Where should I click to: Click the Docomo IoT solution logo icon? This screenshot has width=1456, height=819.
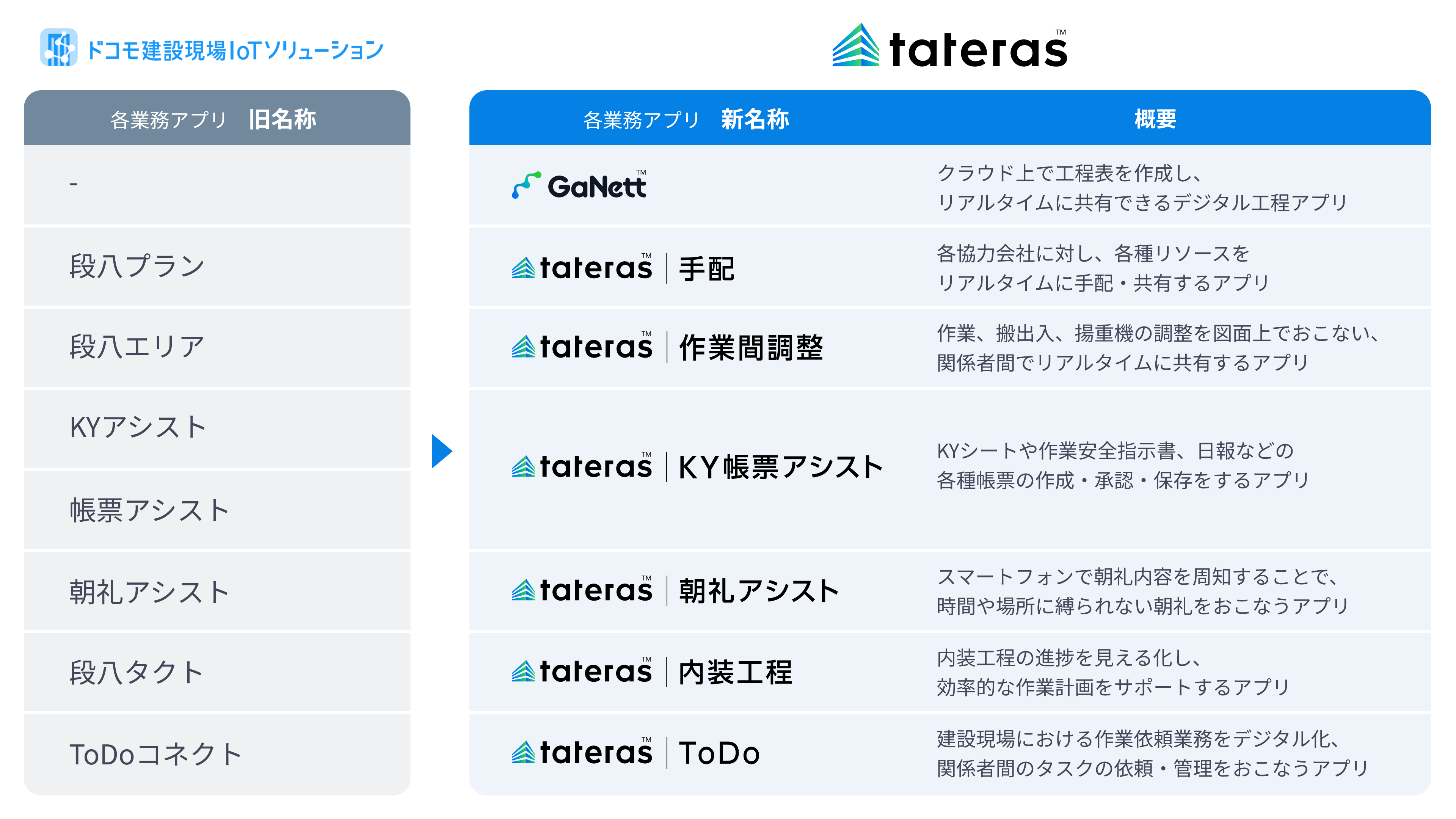click(58, 47)
